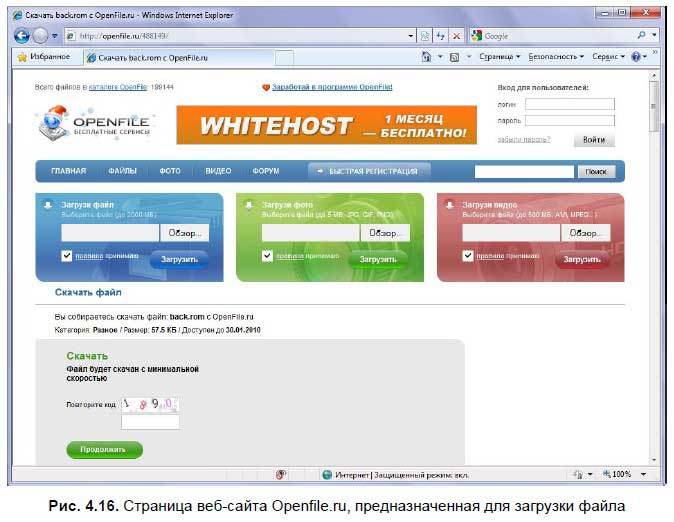Open the 100% zoom level dropdown
Image resolution: width=674 pixels, height=522 pixels.
(x=620, y=474)
